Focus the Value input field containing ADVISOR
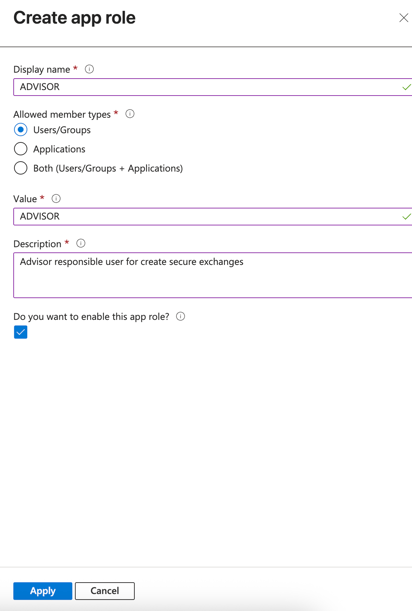 [x=212, y=216]
